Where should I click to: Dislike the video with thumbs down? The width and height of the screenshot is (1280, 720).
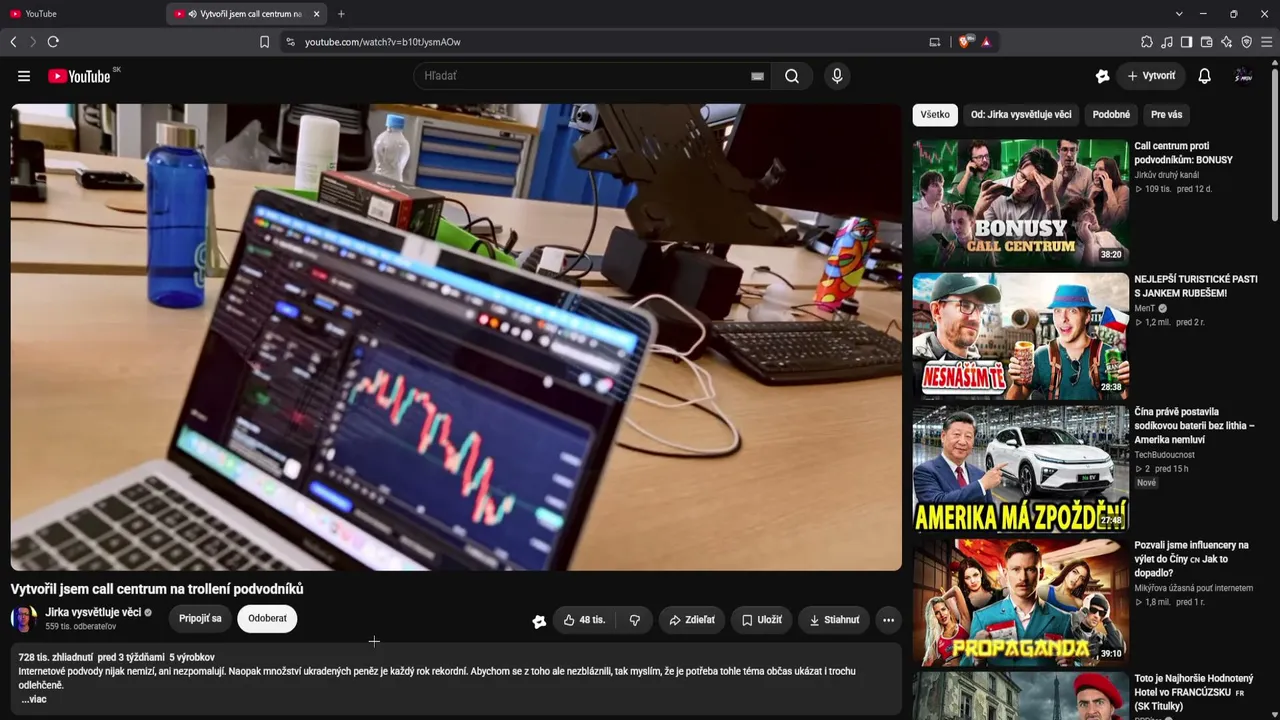635,620
